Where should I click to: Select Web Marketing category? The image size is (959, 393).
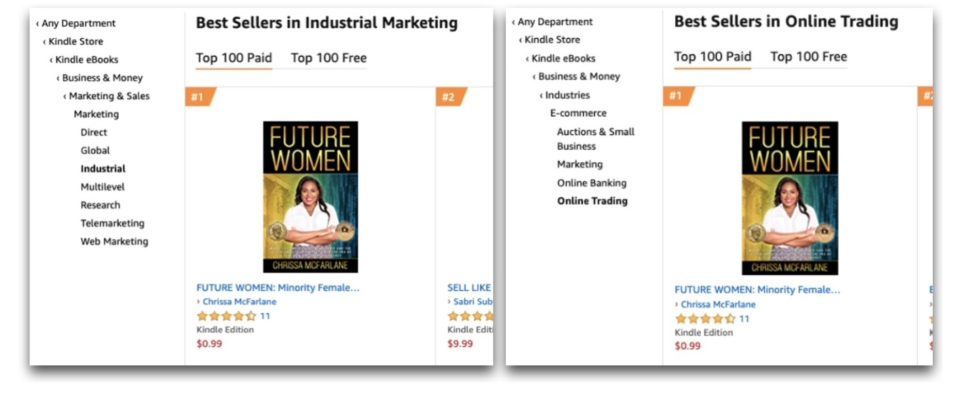click(114, 241)
